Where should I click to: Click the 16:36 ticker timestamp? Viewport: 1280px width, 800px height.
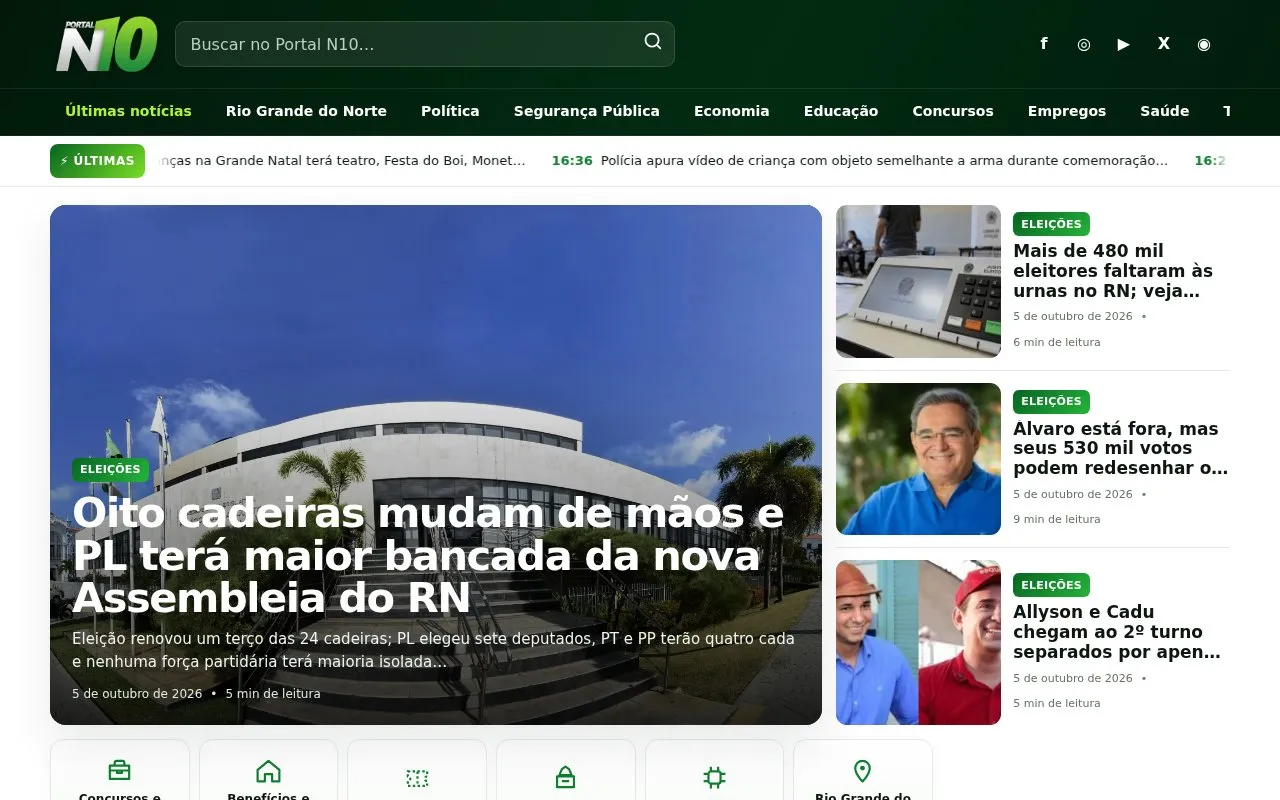pos(572,161)
